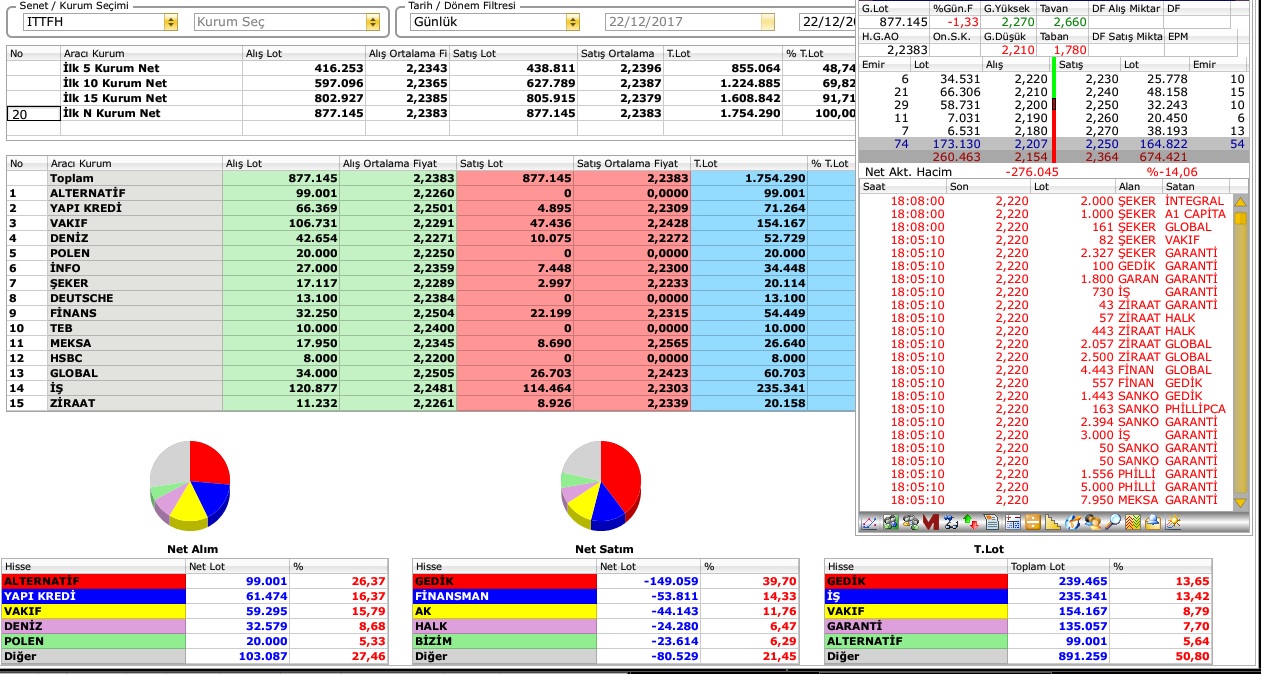Click the Saat column header in trades

click(903, 186)
